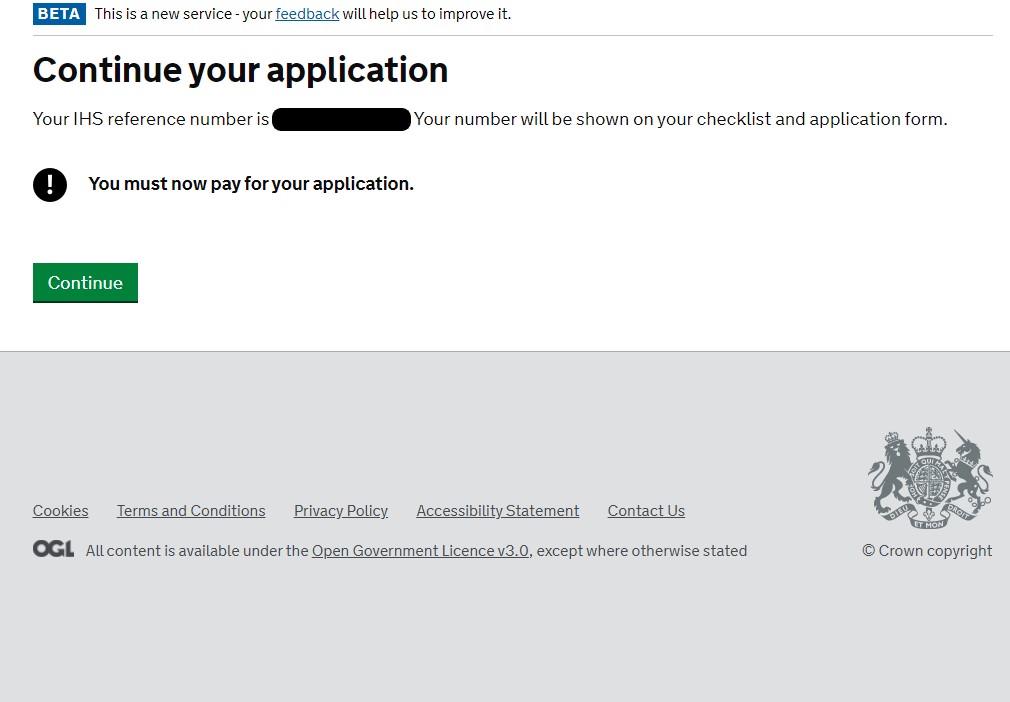Open the Accessibility Statement link

(x=498, y=511)
